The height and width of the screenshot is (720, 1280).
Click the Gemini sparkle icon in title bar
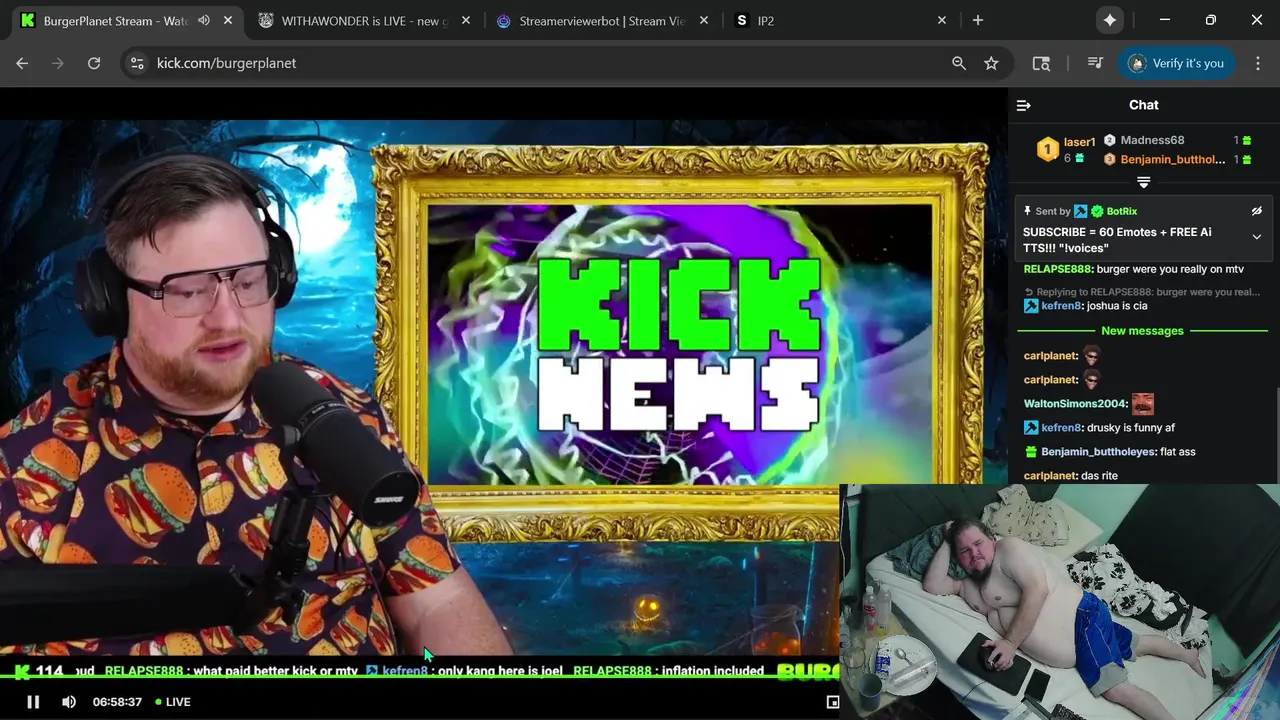point(1110,21)
